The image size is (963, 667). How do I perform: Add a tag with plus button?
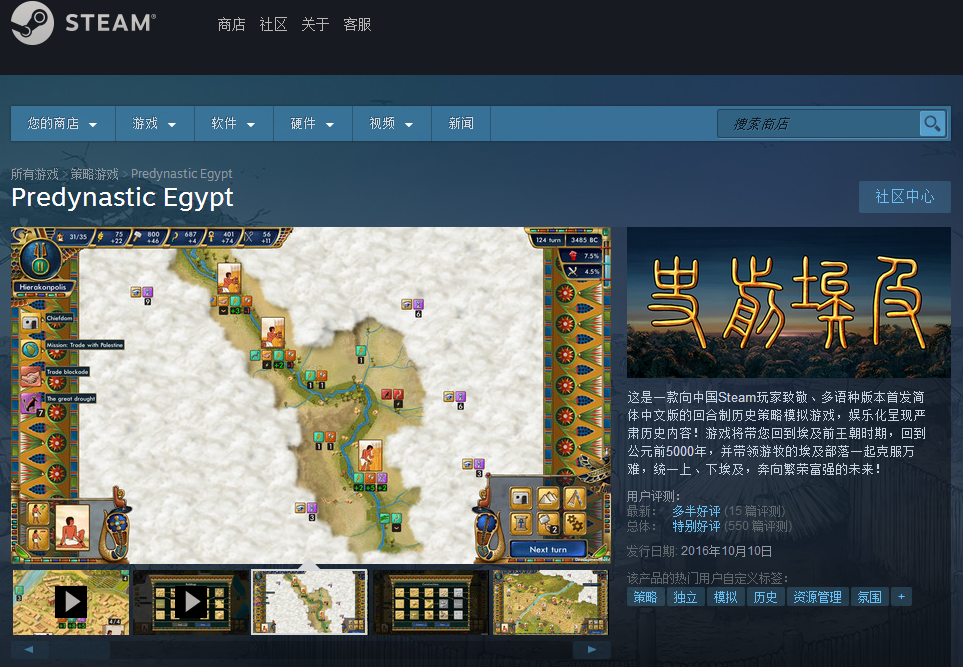click(901, 596)
